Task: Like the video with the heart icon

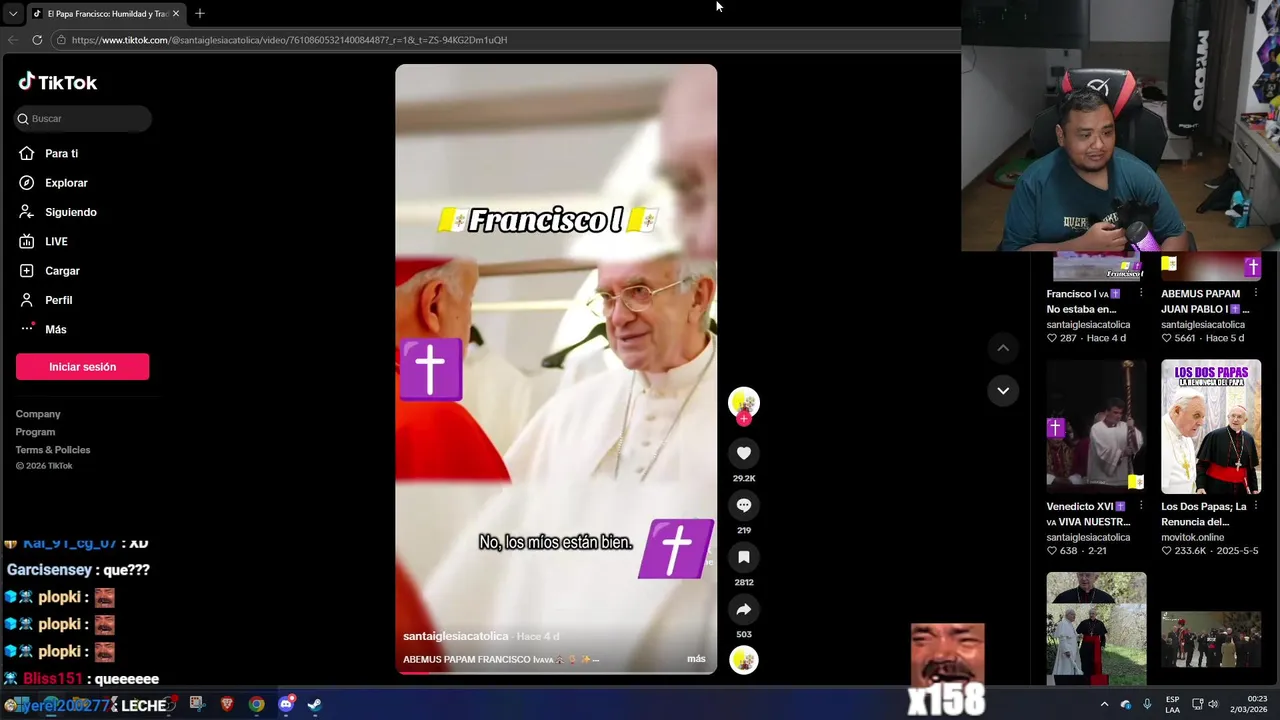Action: tap(744, 453)
